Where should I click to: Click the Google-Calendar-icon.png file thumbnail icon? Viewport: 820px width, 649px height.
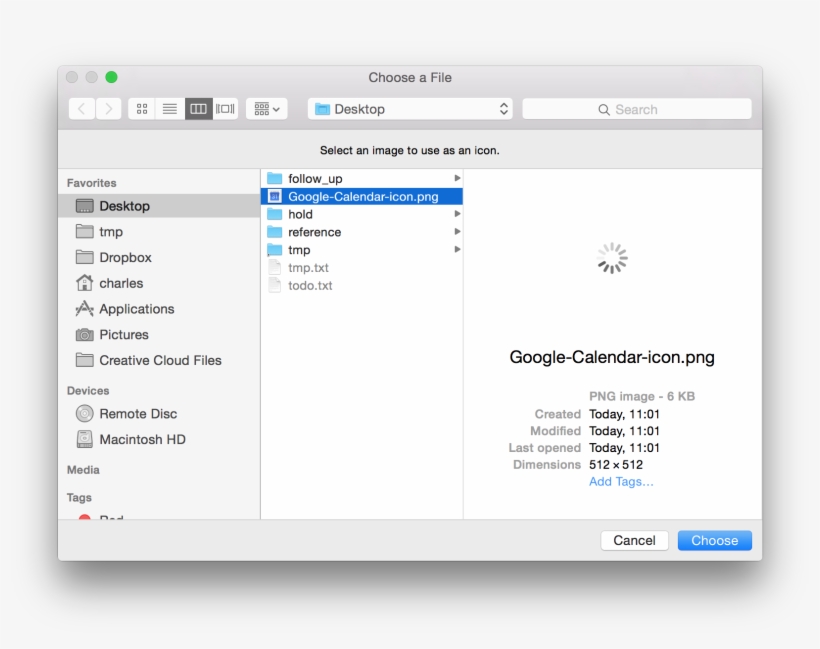(x=275, y=197)
